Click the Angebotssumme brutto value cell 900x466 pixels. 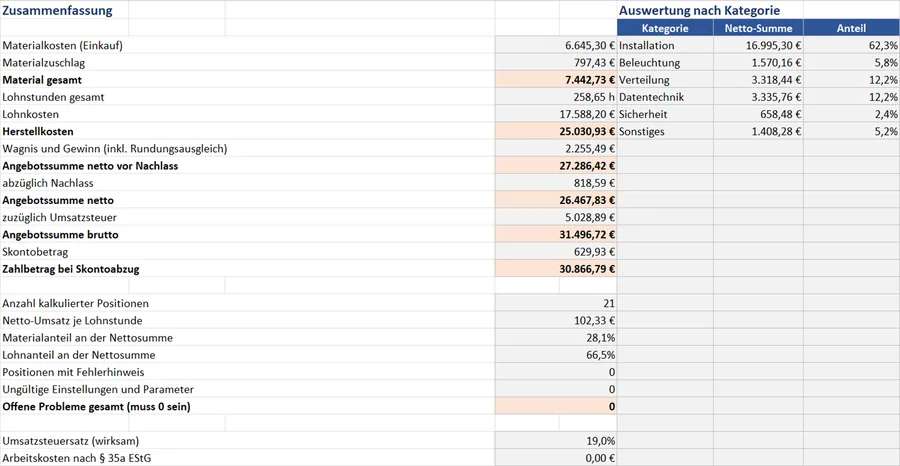(x=556, y=235)
